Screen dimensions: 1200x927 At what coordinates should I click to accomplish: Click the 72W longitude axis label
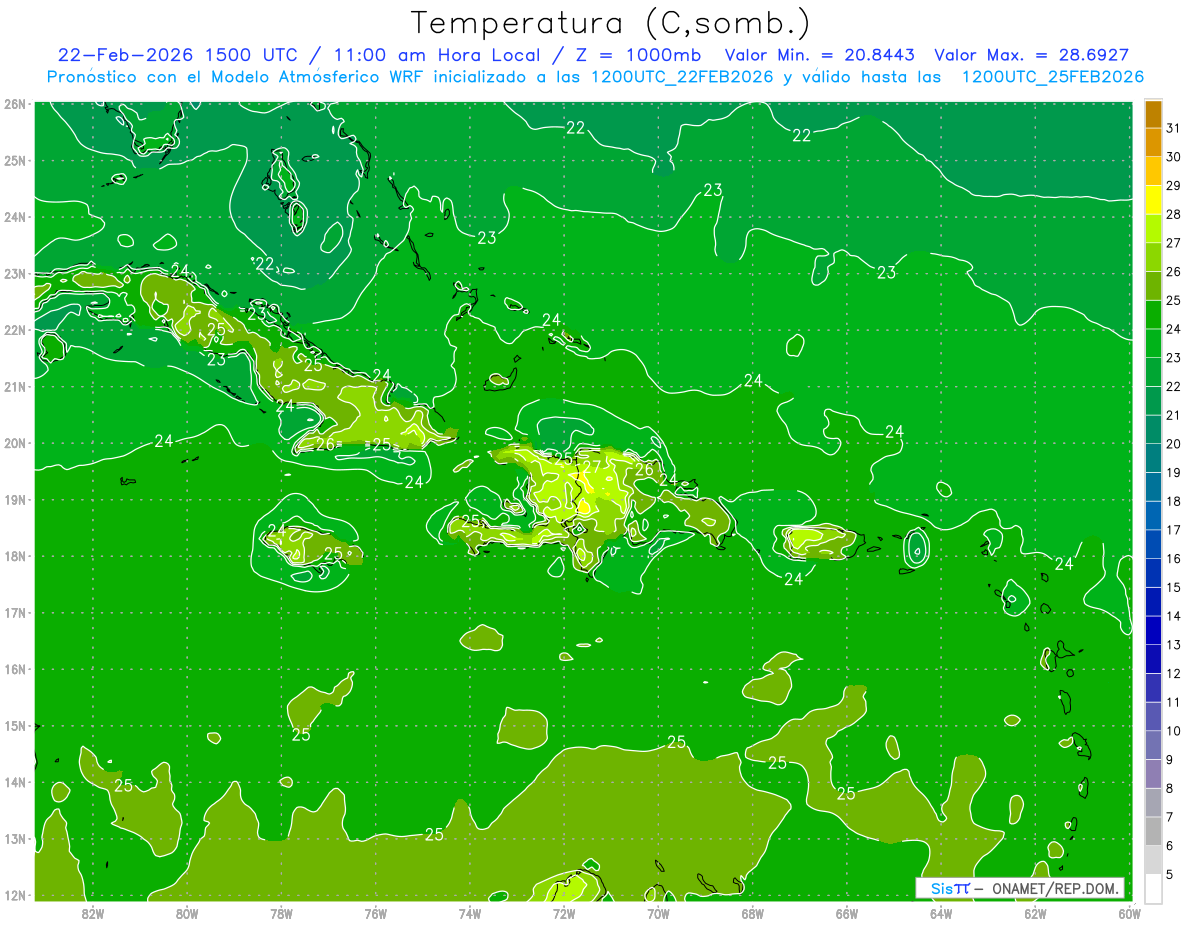click(x=564, y=913)
